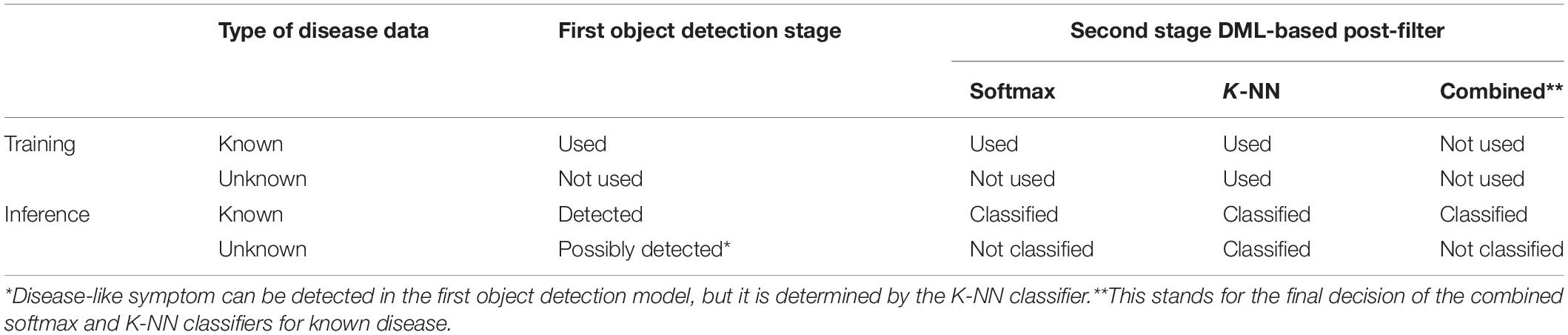The image size is (1568, 335).
Task: Select "Unknown" under the Training group
Action: click(262, 179)
